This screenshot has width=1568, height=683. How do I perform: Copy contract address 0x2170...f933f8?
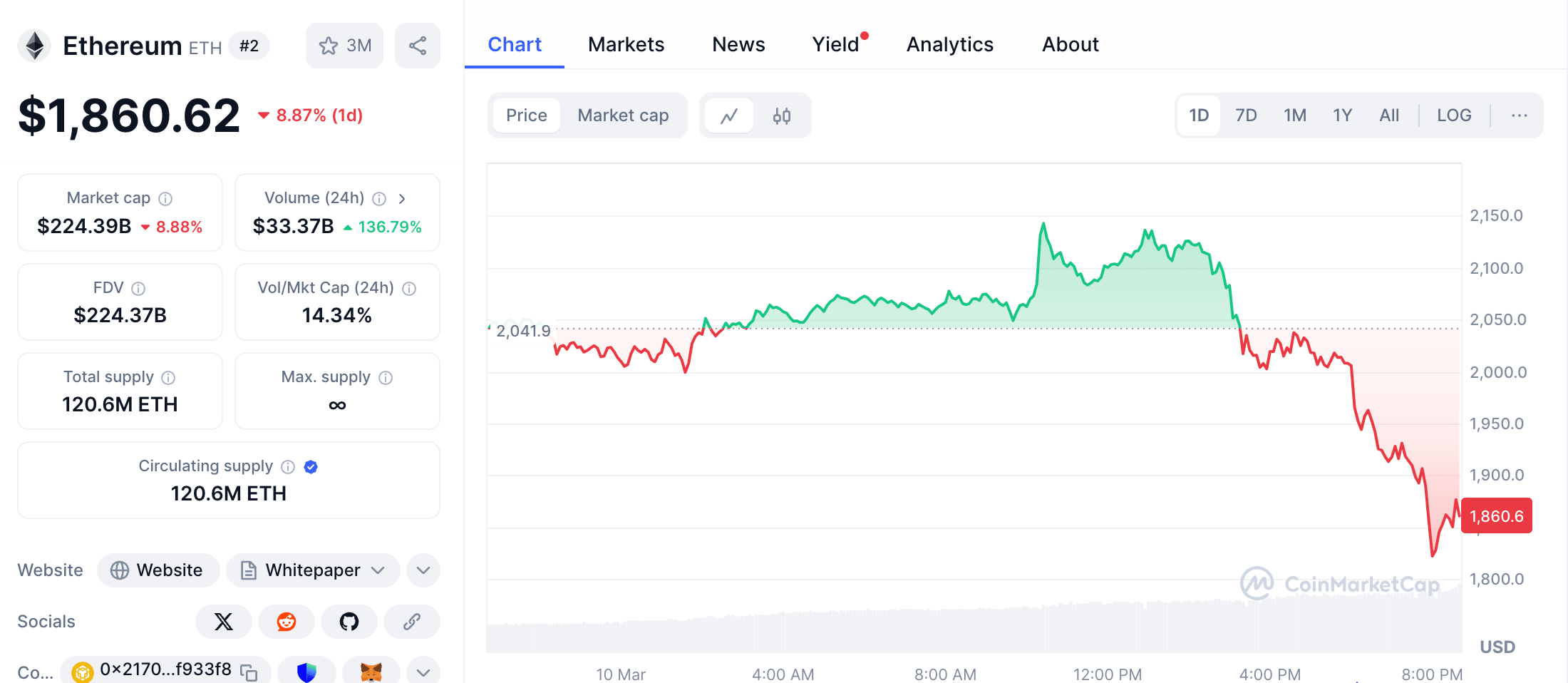249,672
